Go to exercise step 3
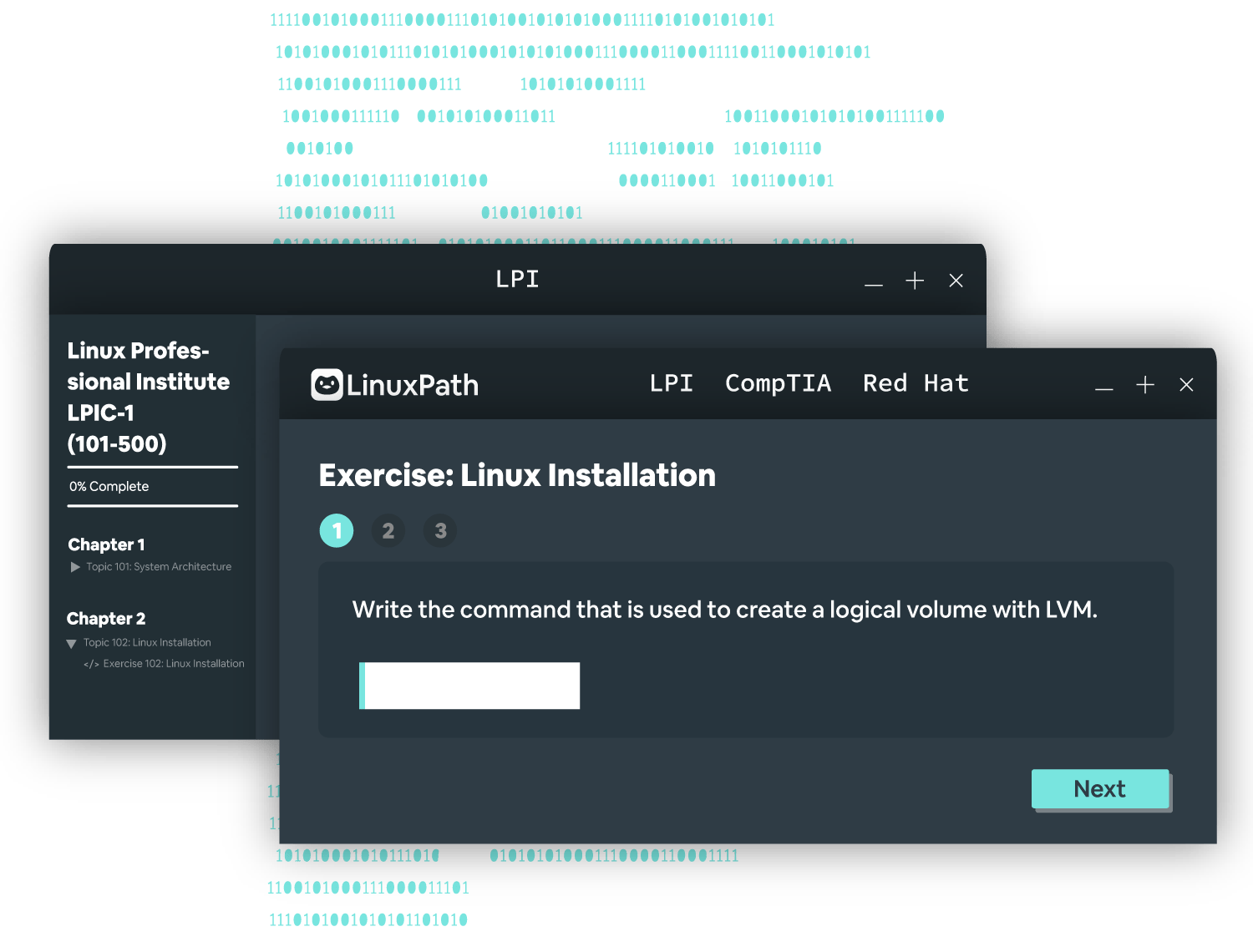 (x=440, y=530)
